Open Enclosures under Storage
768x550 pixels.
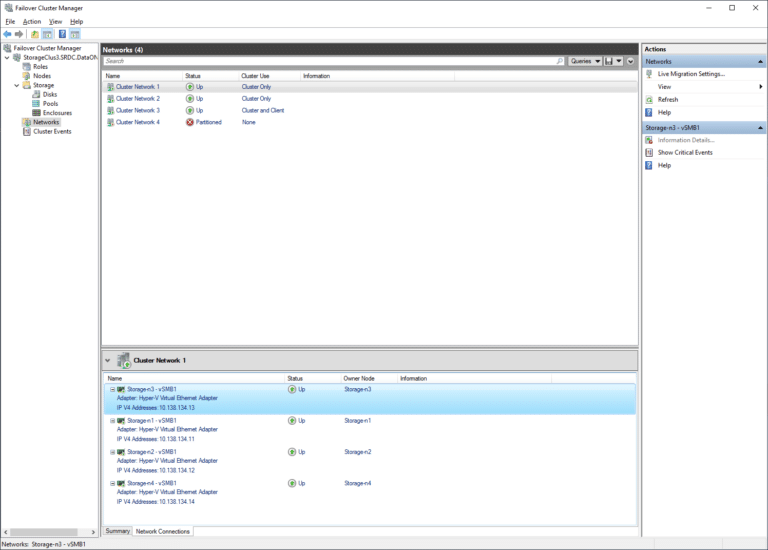(x=57, y=113)
